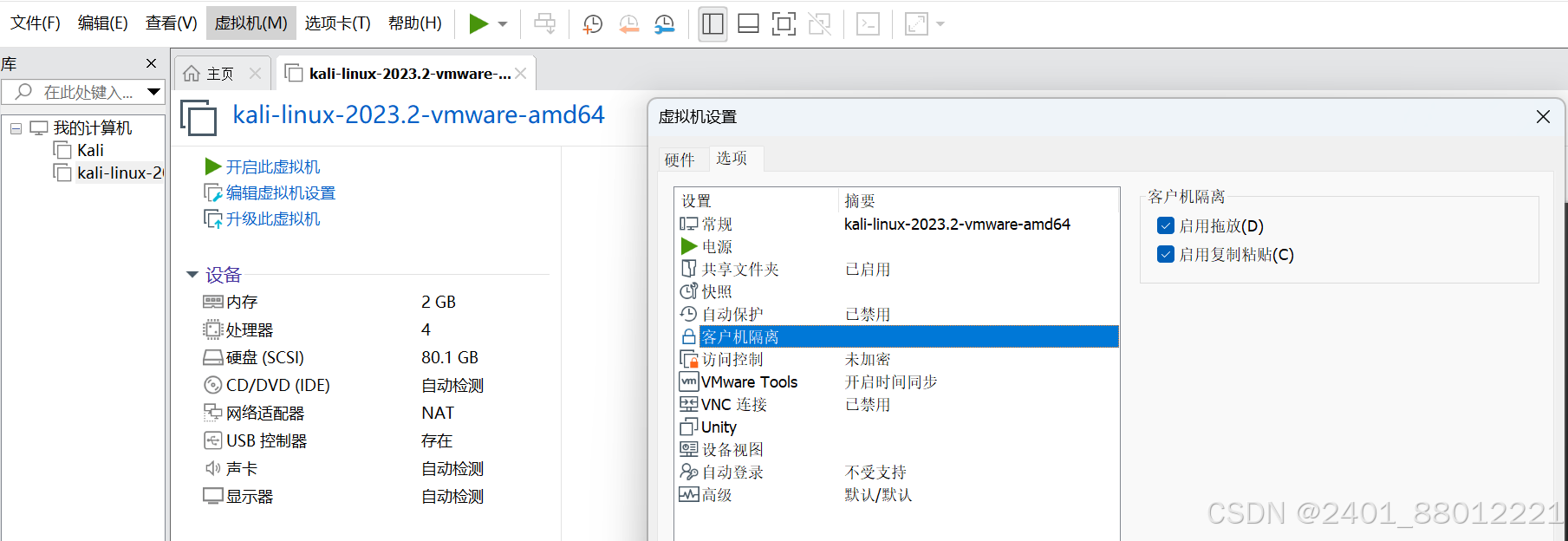
Task: Click the 声卡 sound card icon
Action: (x=213, y=468)
